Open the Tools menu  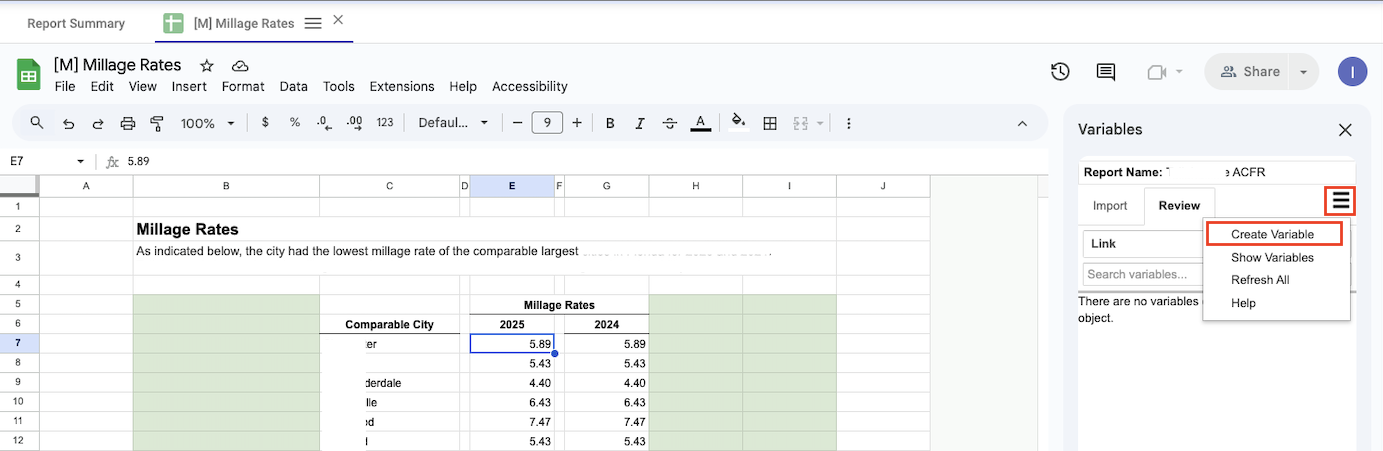[339, 86]
